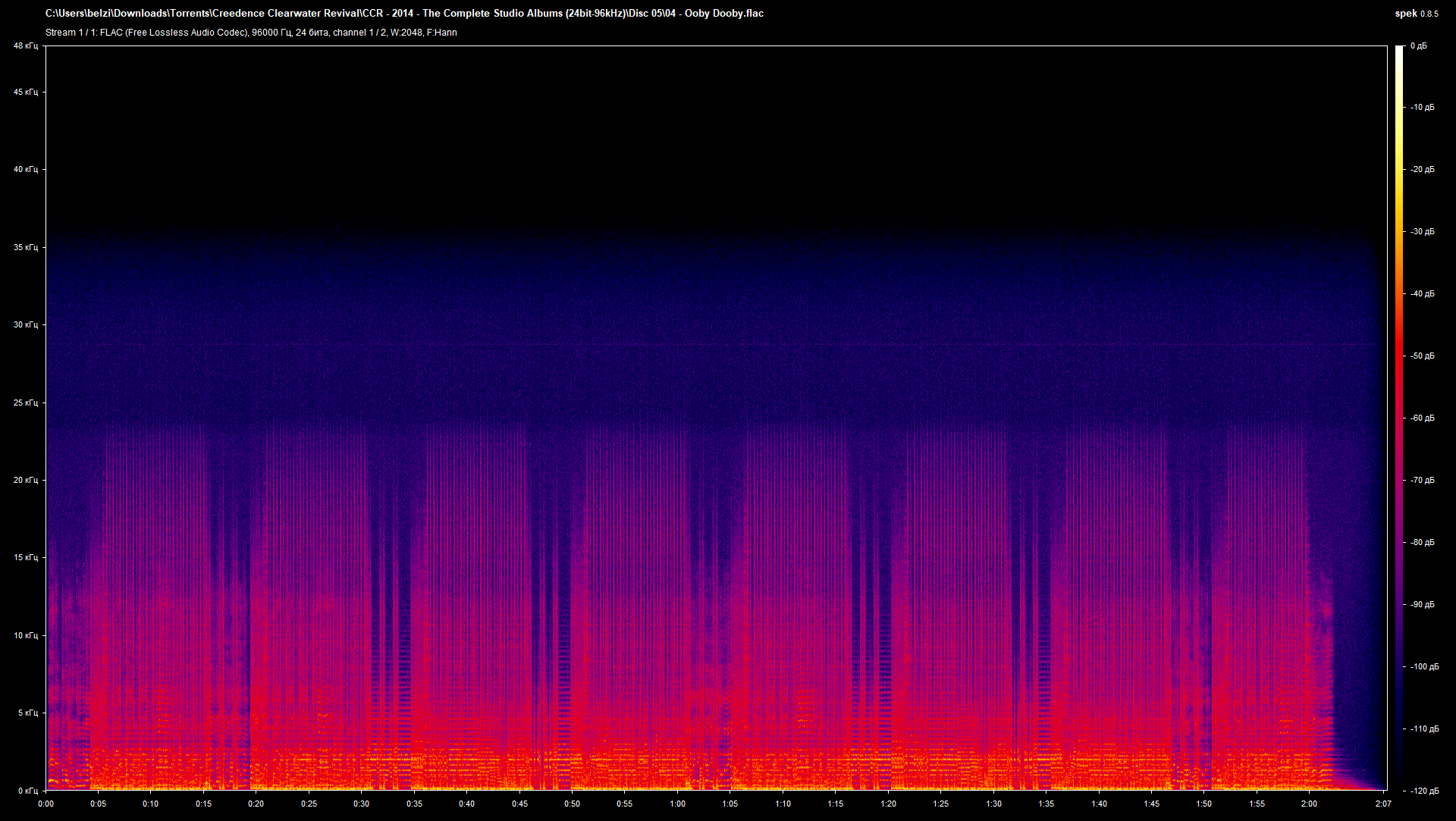Click the faint horizontal line near 28 kHz
This screenshot has height=821, width=1456.
713,345
